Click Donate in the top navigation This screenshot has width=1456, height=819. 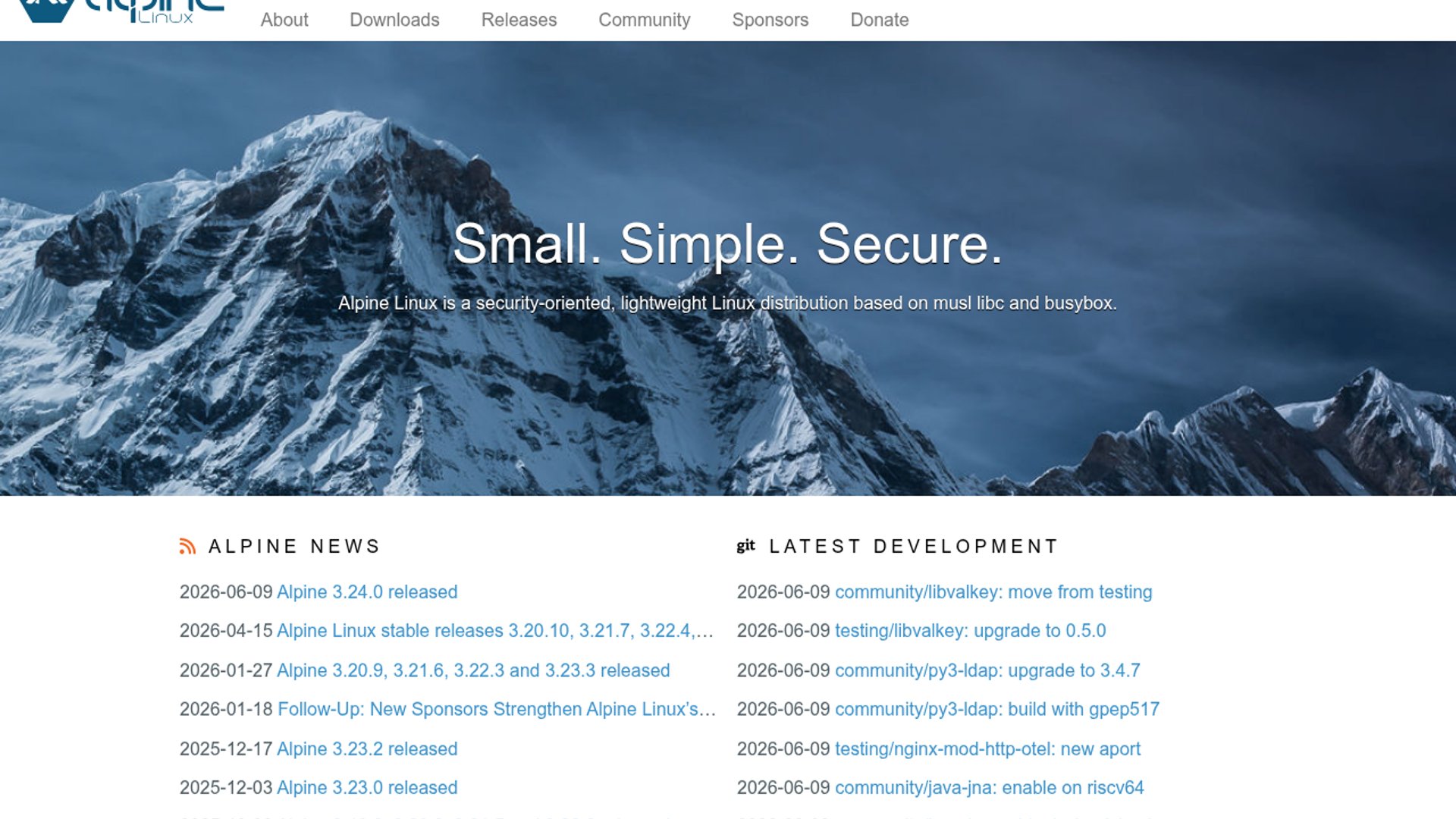[880, 20]
